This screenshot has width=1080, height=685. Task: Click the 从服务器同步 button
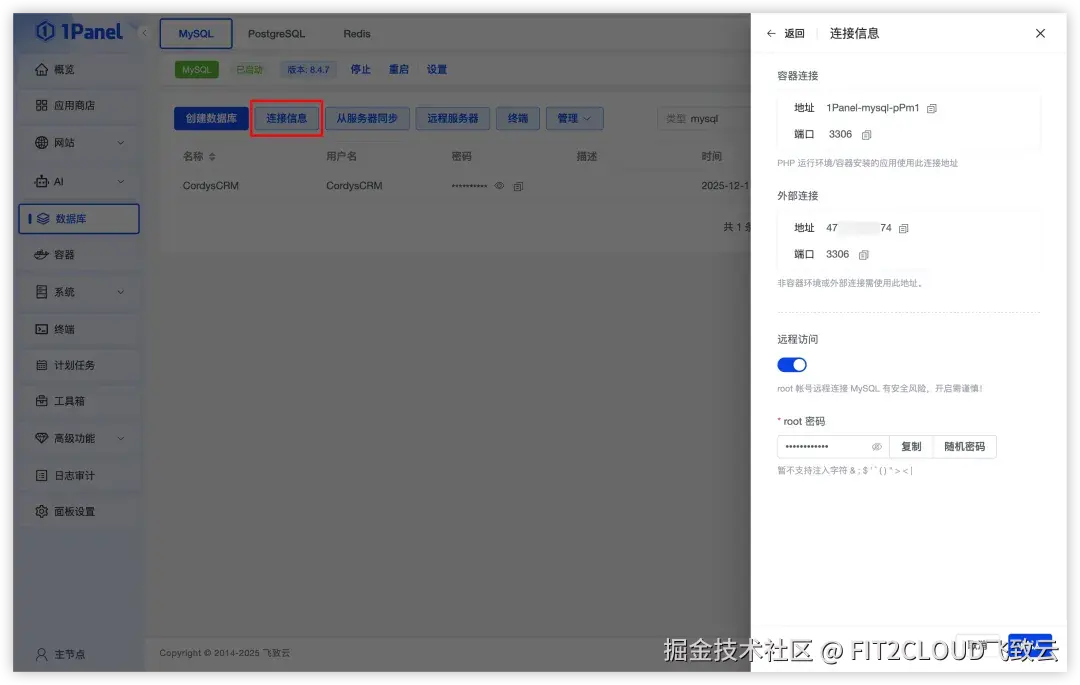point(367,118)
